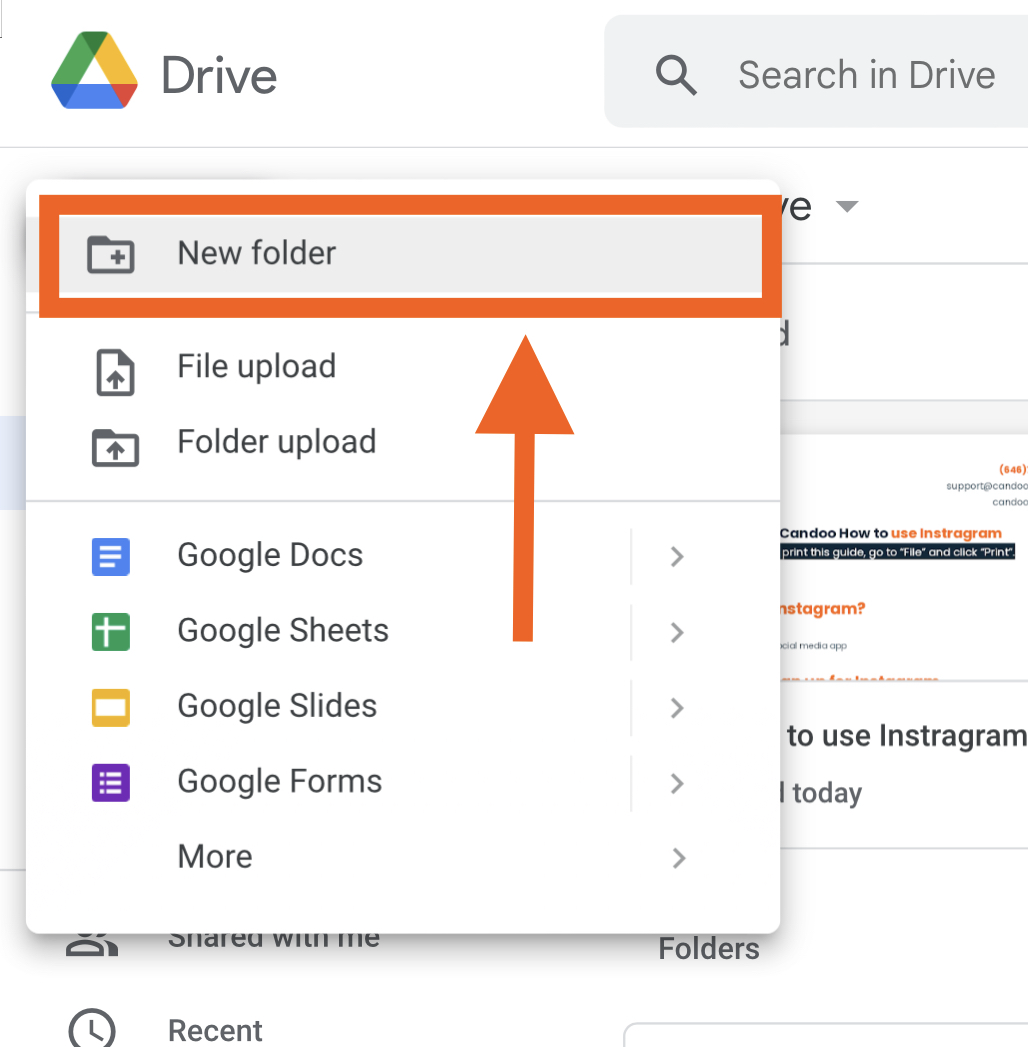The height and width of the screenshot is (1047, 1028).
Task: Expand Google Forms submenu arrow
Action: (677, 783)
